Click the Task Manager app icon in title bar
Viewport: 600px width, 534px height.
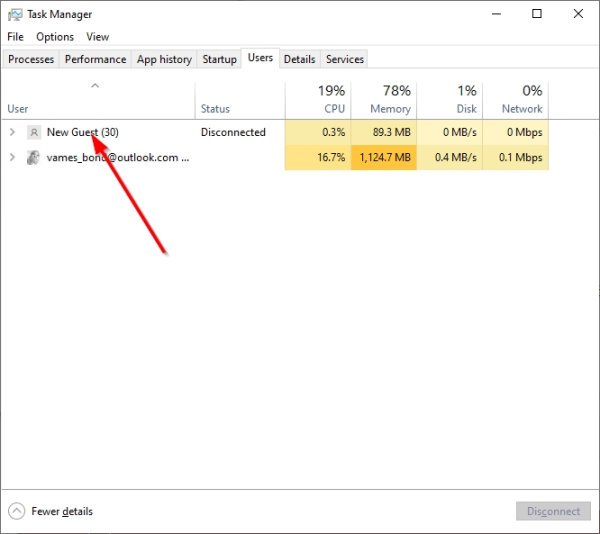click(15, 15)
